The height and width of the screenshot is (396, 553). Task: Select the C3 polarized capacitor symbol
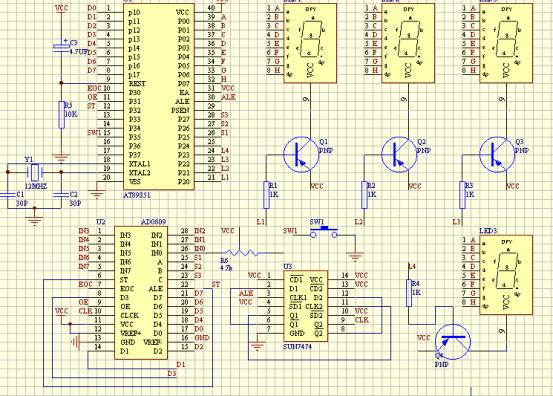(61, 48)
